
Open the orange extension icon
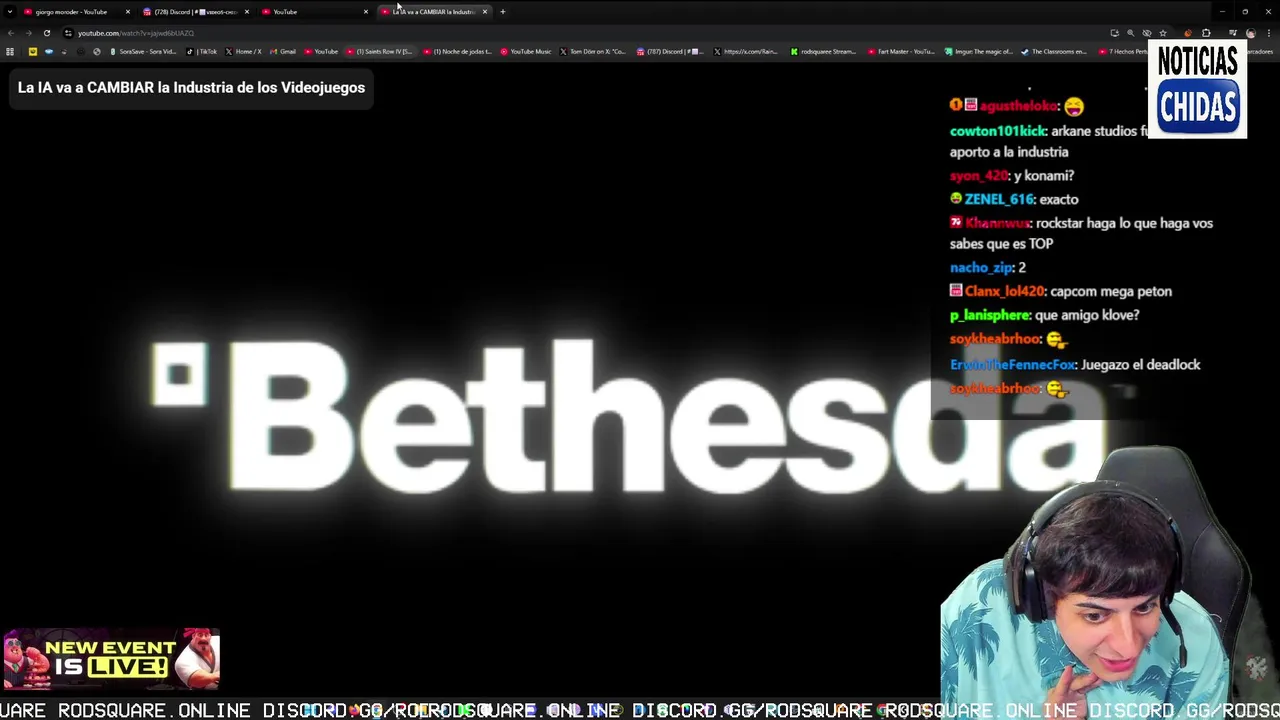click(1188, 33)
